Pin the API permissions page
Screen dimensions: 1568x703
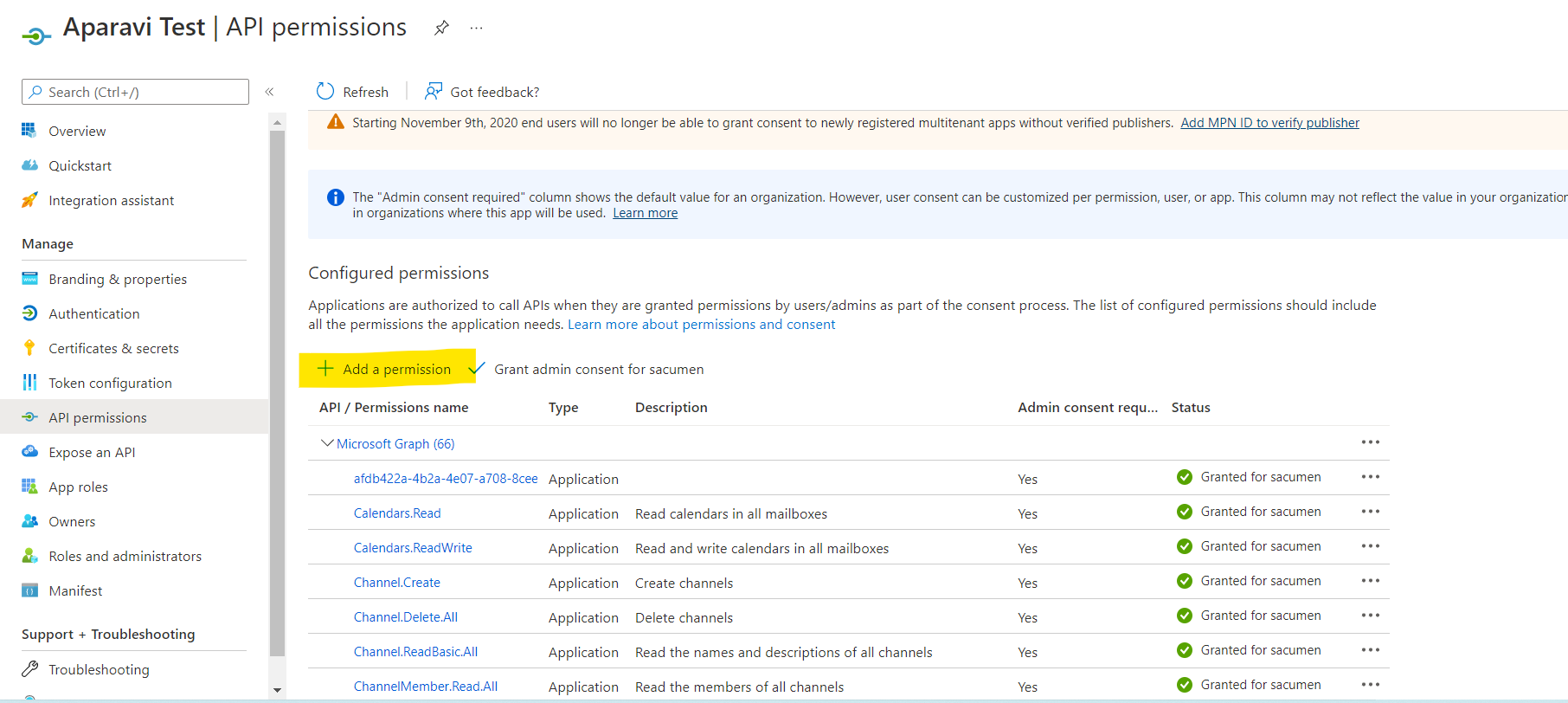coord(441,28)
